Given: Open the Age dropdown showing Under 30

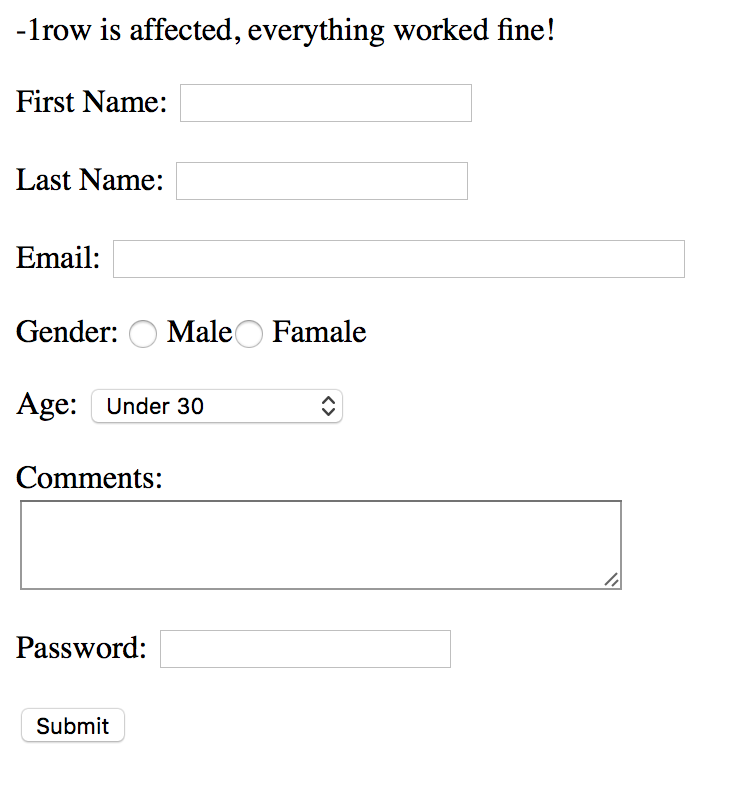Looking at the screenshot, I should tap(217, 406).
